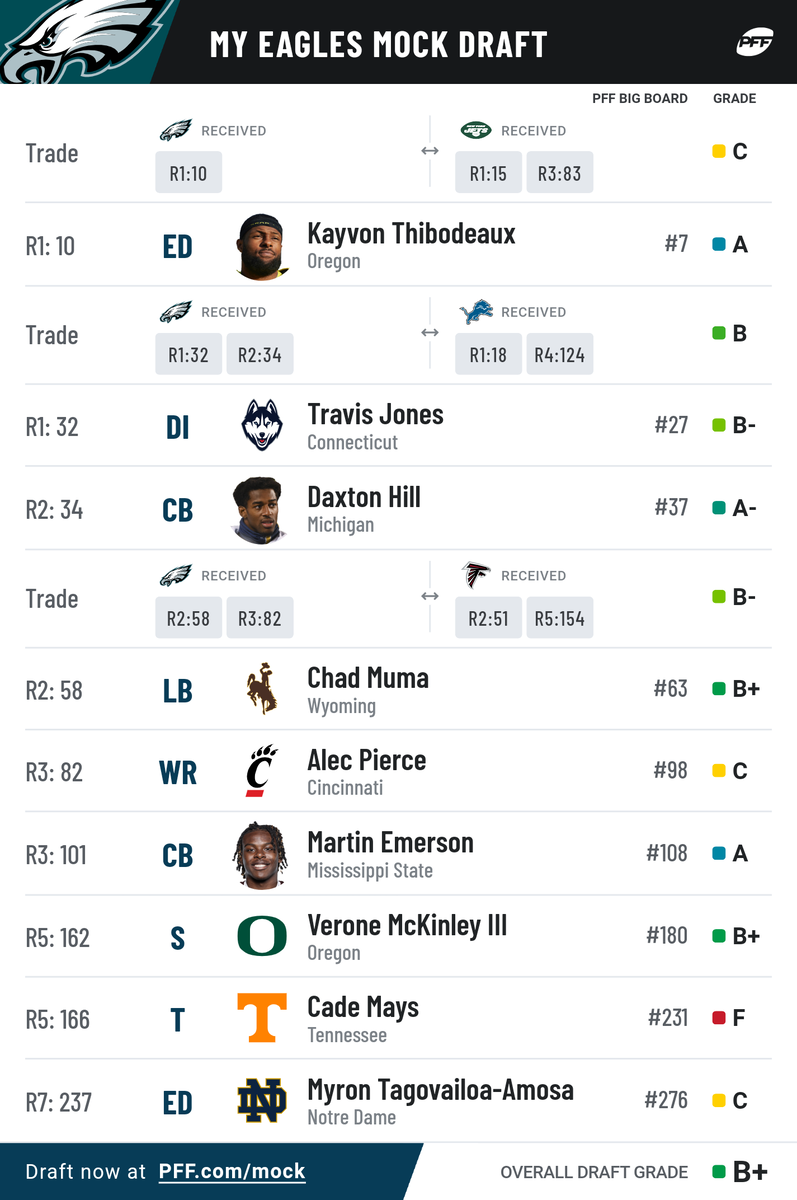Click the Chad Muma player name

click(368, 677)
